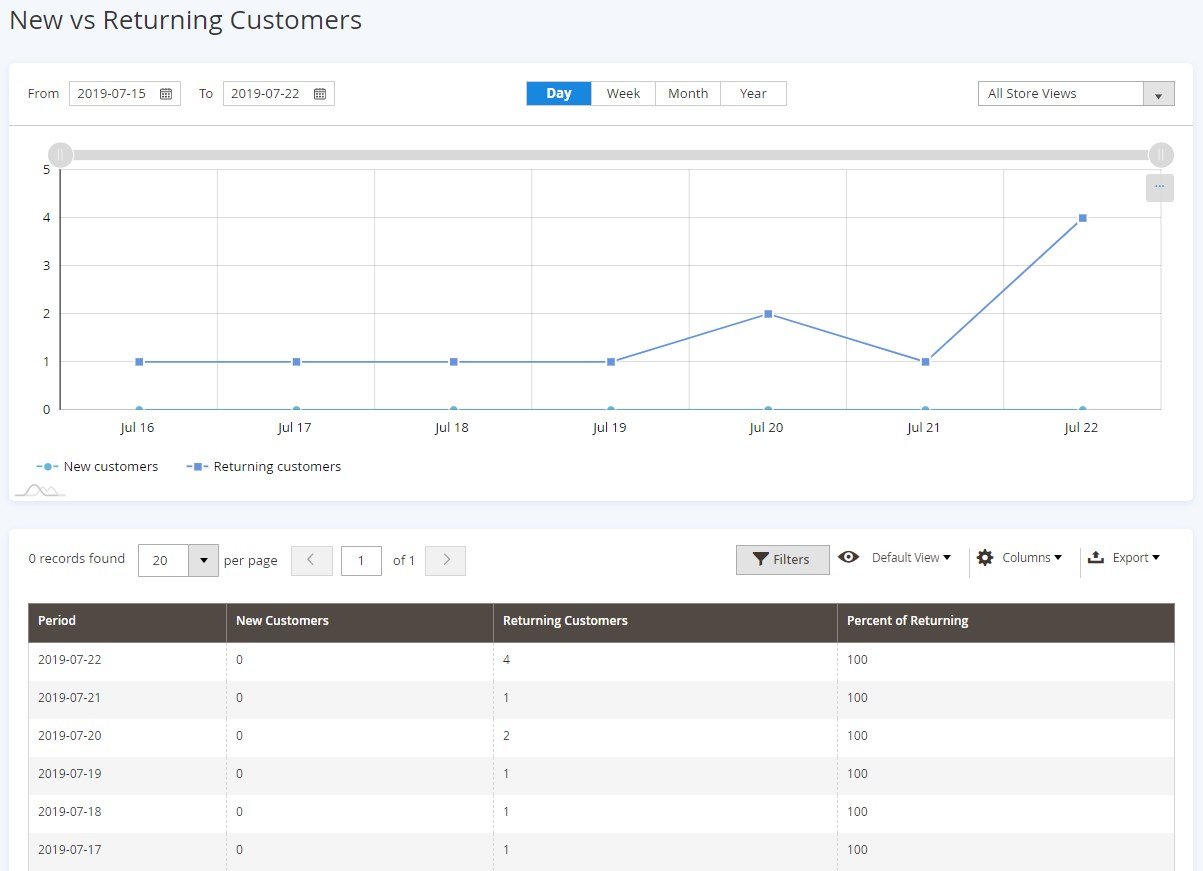Screen dimensions: 1203x871
Task: Switch to the Year period tab
Action: coord(753,93)
